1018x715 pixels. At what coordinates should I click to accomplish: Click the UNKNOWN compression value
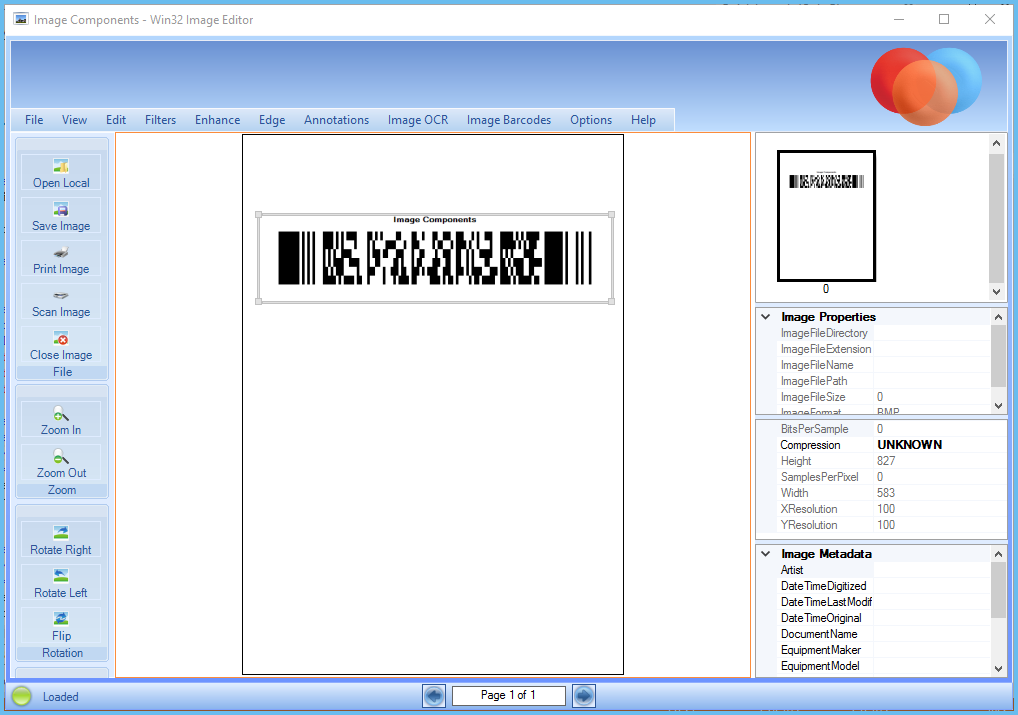coord(910,445)
